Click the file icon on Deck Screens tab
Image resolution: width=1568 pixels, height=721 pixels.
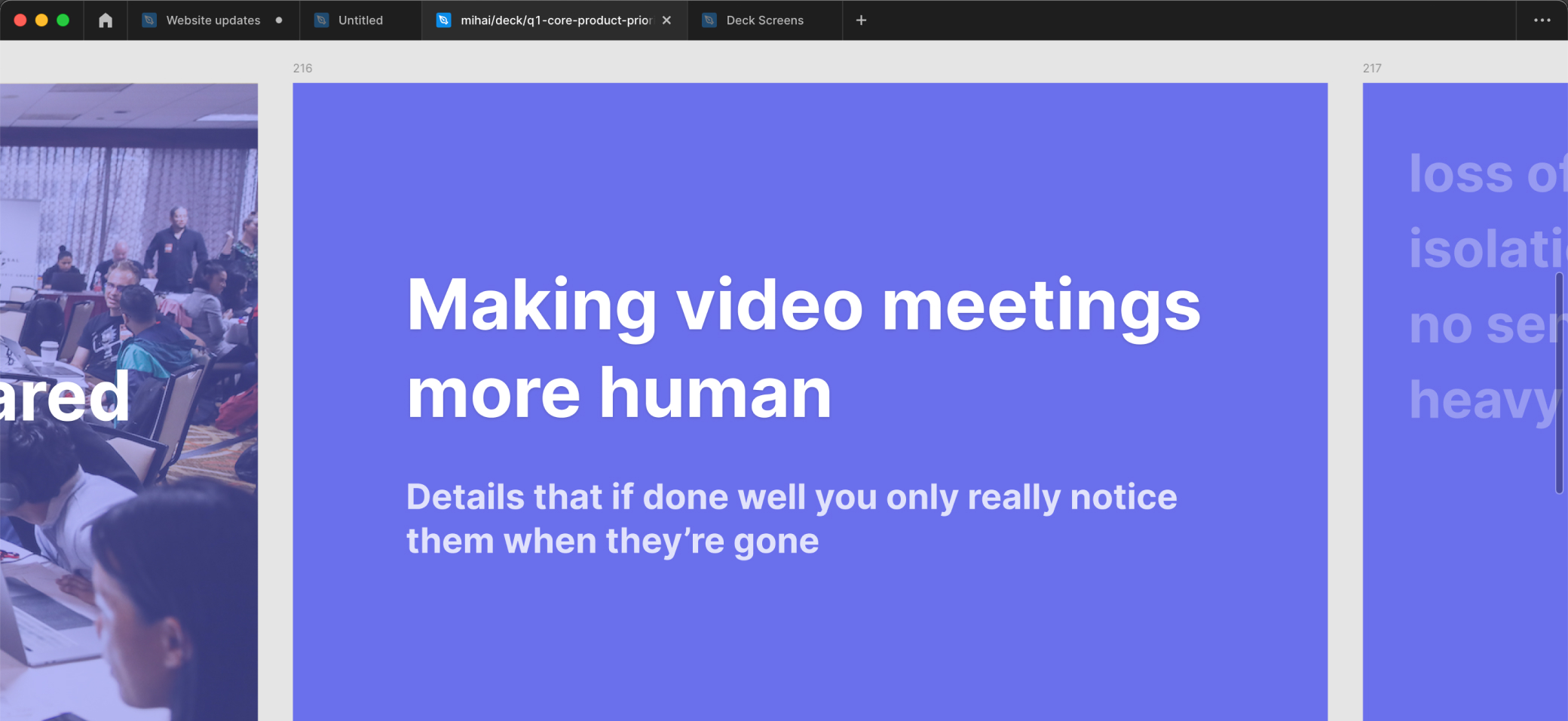[x=709, y=20]
